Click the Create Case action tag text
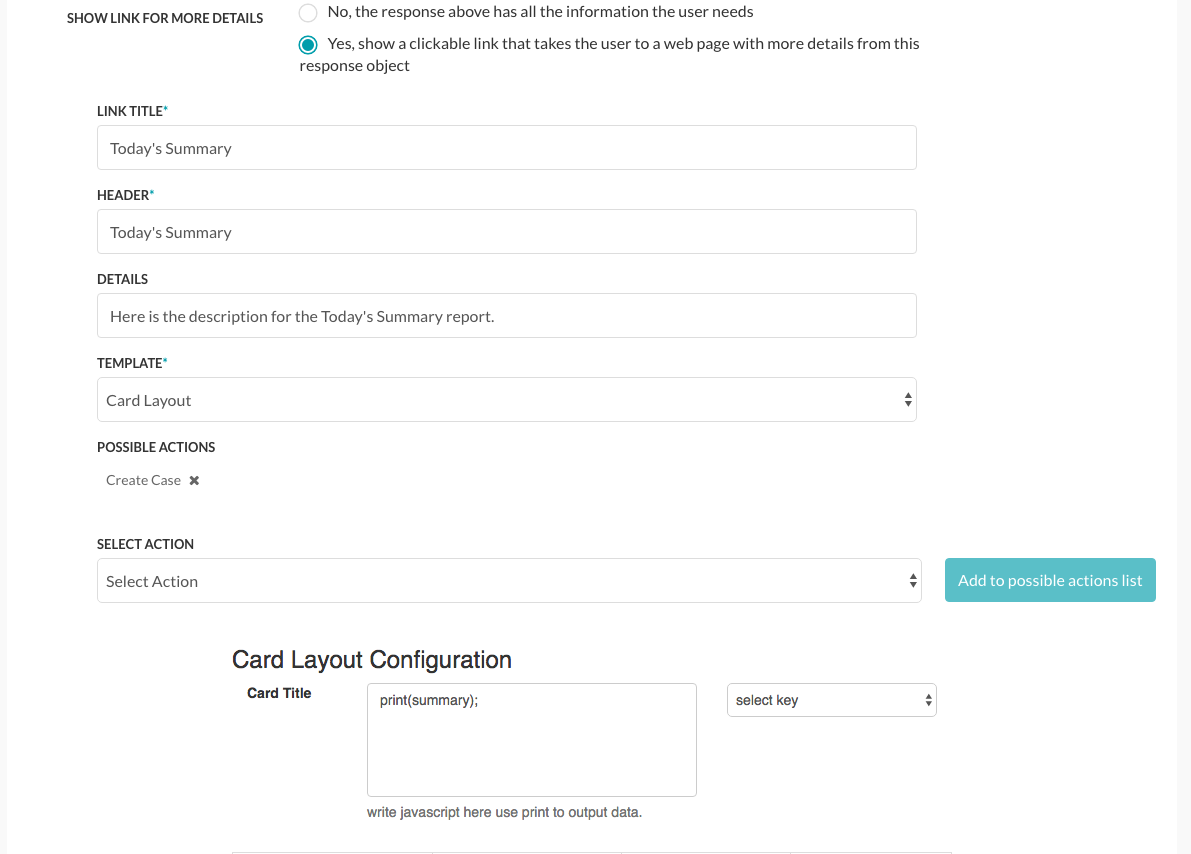Image resolution: width=1191 pixels, height=854 pixels. click(144, 480)
